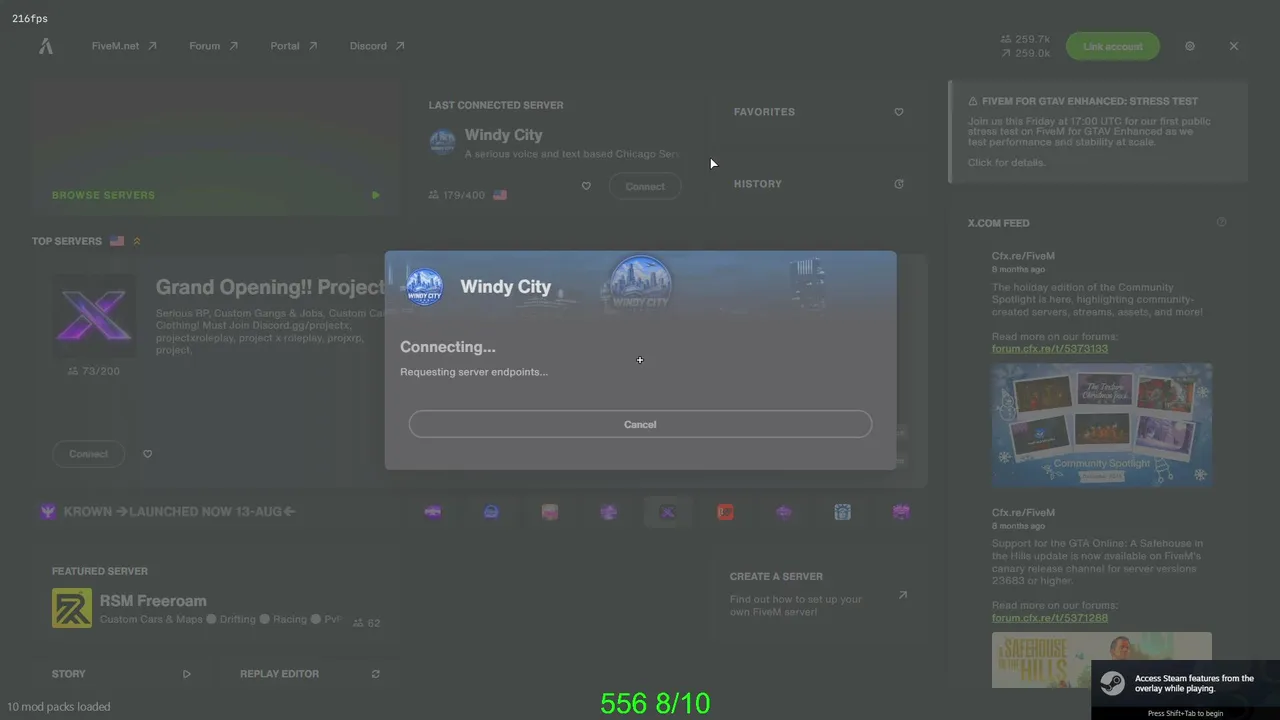Click the Windy City logo in the connecting dialog
Viewport: 1280px width, 720px height.
point(425,287)
